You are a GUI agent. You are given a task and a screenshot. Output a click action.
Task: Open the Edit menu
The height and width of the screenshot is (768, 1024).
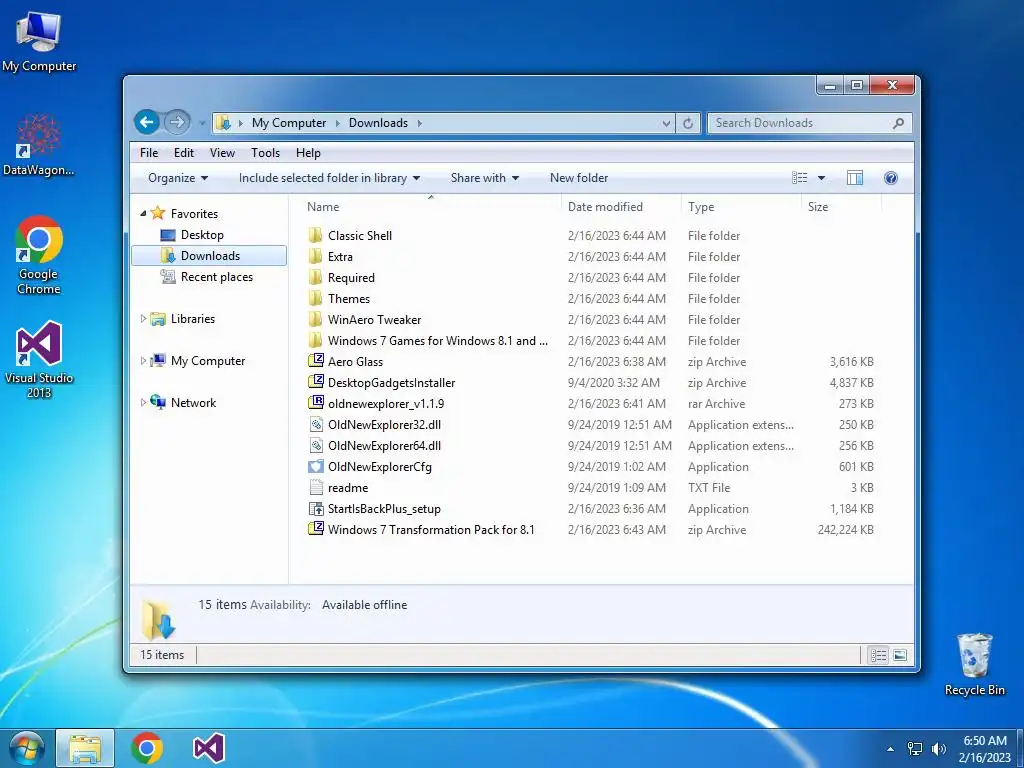(184, 153)
